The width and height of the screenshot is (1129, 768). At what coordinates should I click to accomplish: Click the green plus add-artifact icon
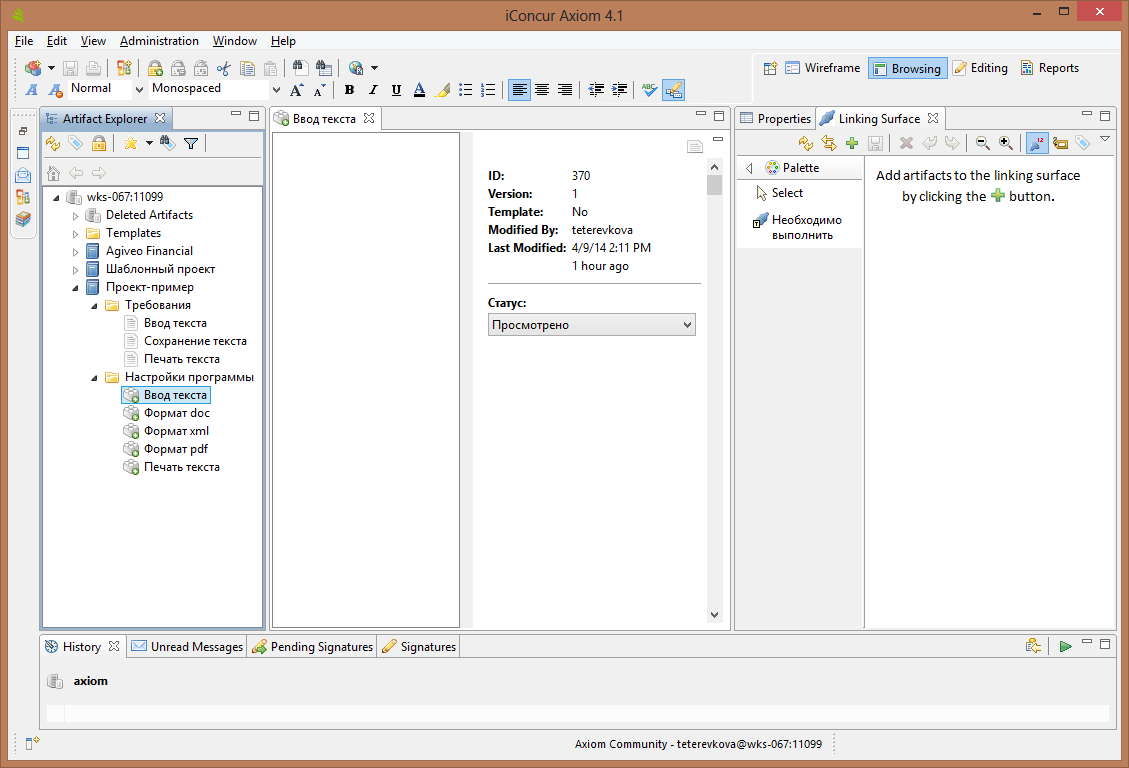coord(852,143)
